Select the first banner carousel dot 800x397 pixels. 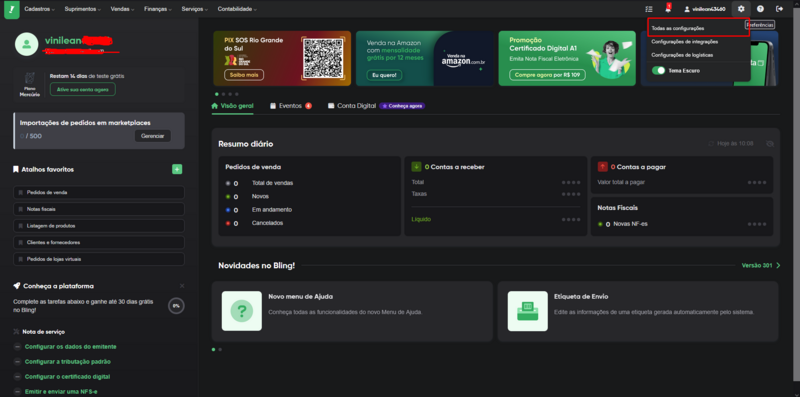pyautogui.click(x=217, y=94)
